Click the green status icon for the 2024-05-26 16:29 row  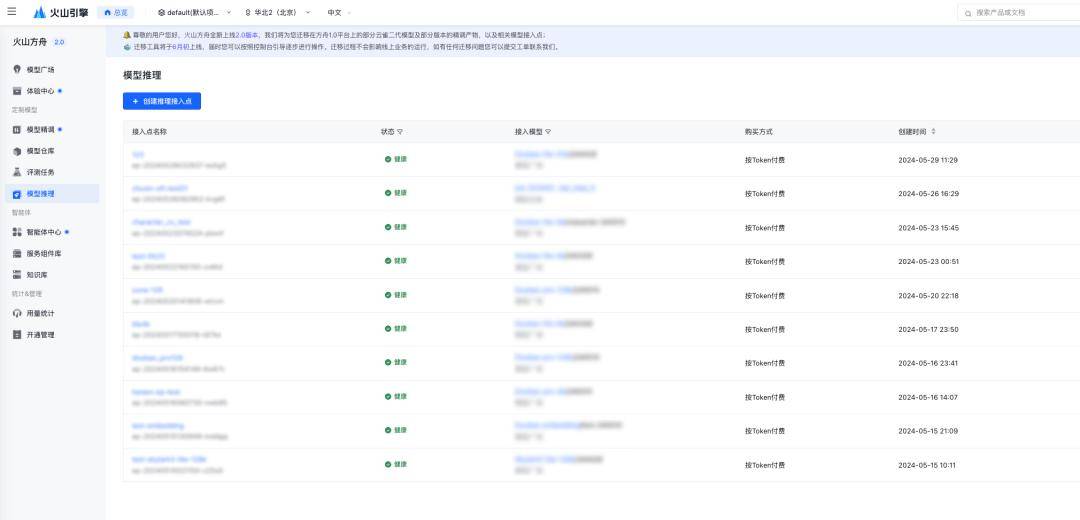[388, 193]
